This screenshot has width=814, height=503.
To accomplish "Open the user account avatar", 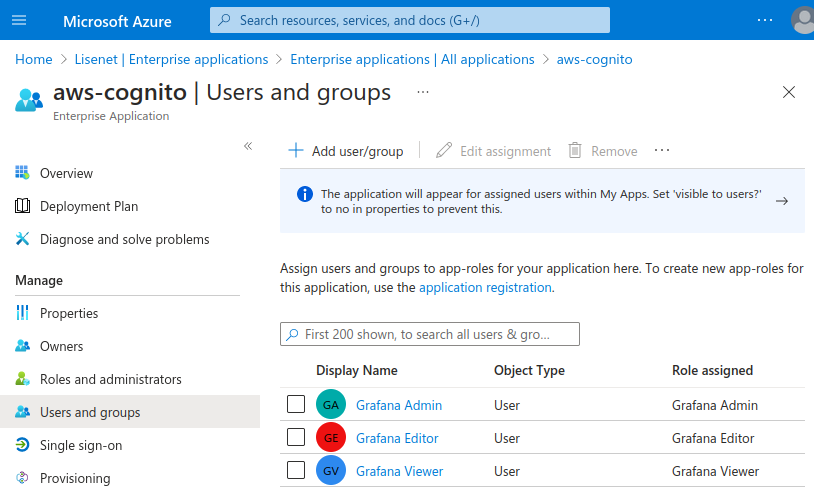I will (x=803, y=20).
